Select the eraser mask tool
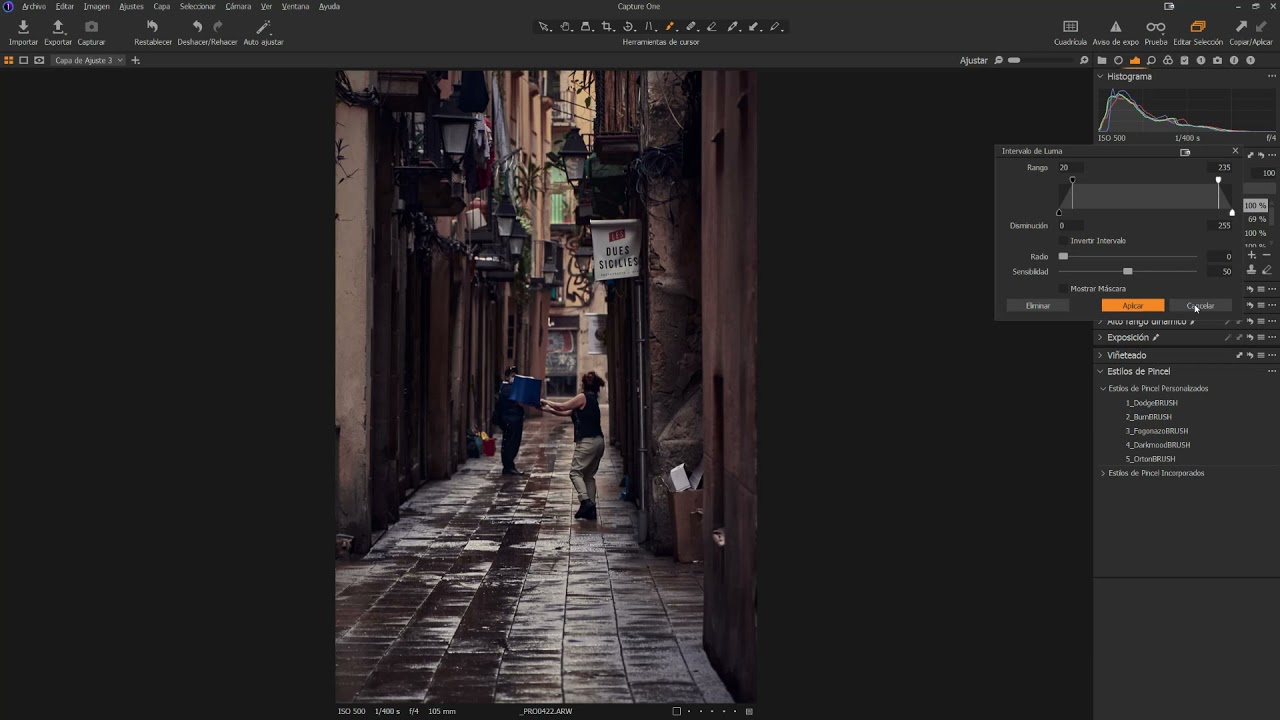 point(712,27)
